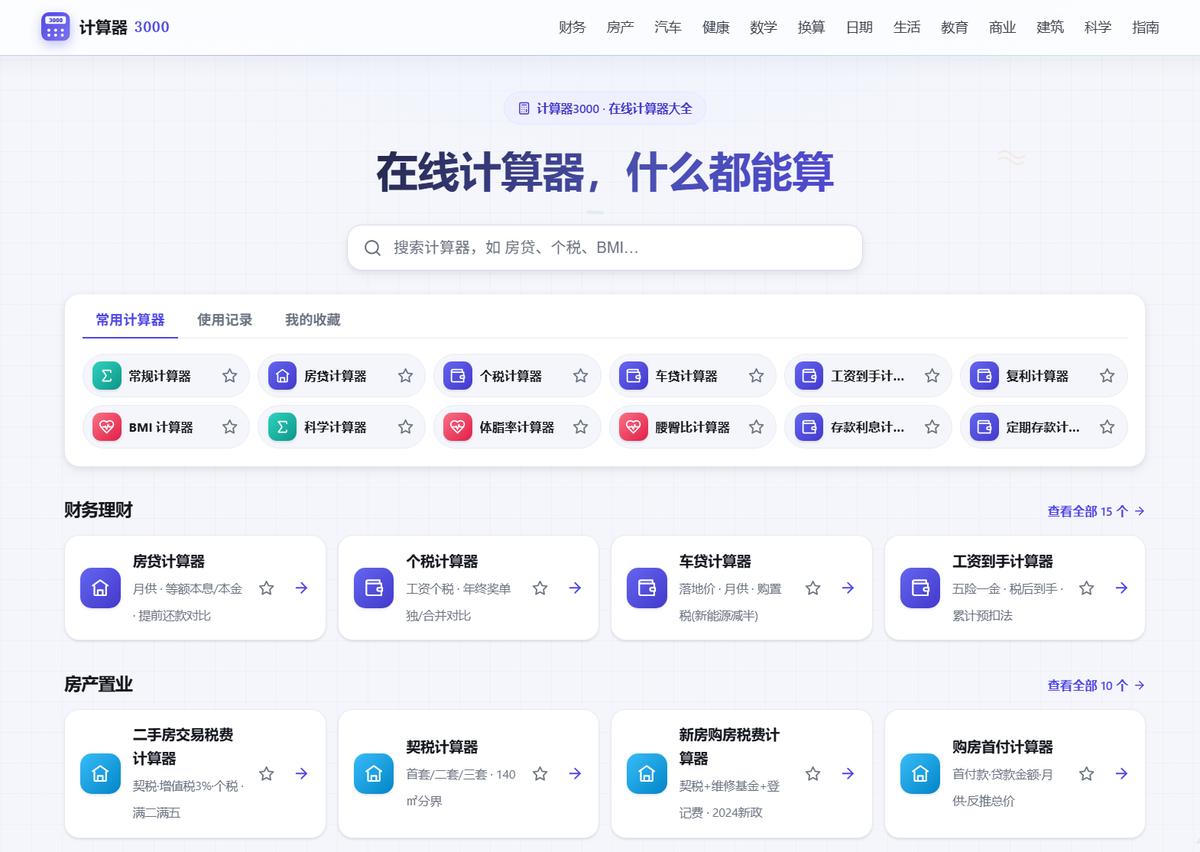The width and height of the screenshot is (1200, 852).
Task: Open 房贷计算器 house icon in the quick chips
Action: click(282, 376)
